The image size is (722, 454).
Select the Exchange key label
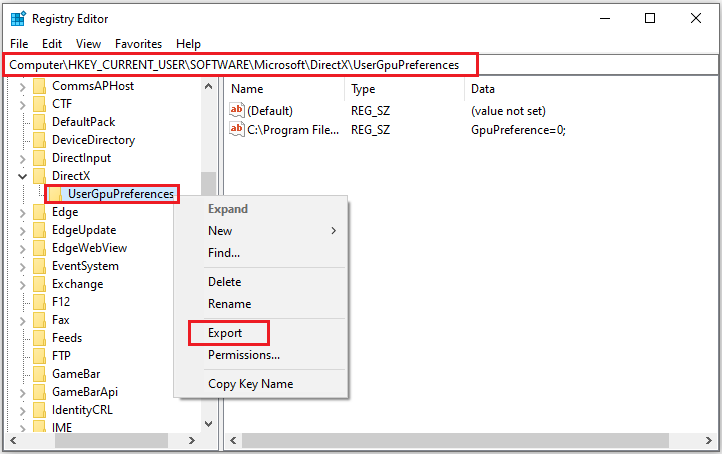click(x=77, y=284)
